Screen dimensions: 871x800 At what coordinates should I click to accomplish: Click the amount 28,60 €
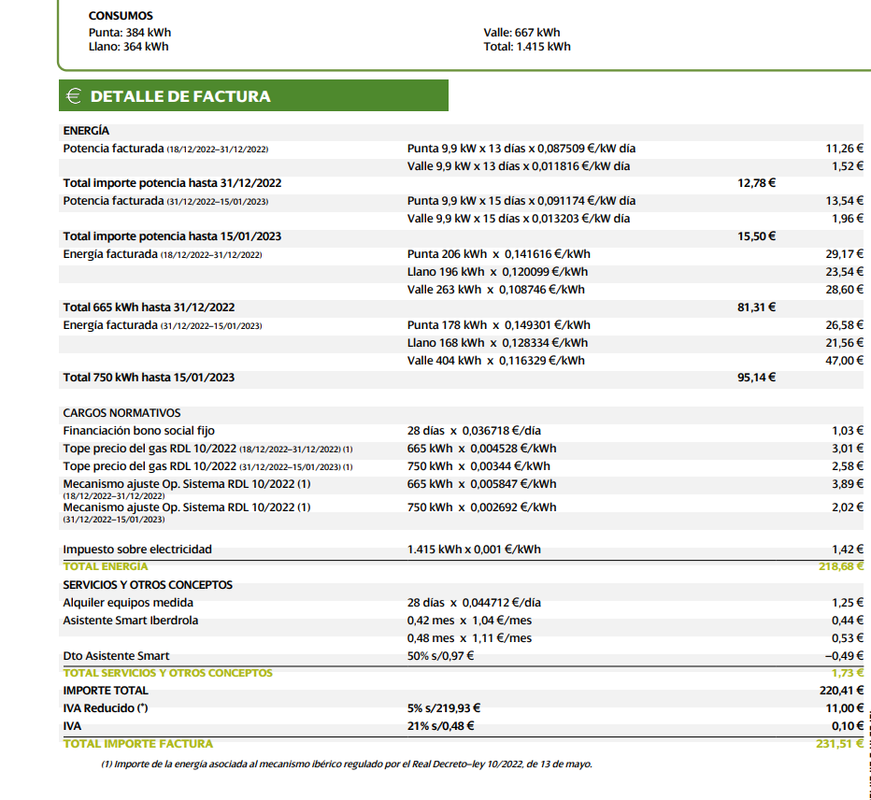[844, 290]
